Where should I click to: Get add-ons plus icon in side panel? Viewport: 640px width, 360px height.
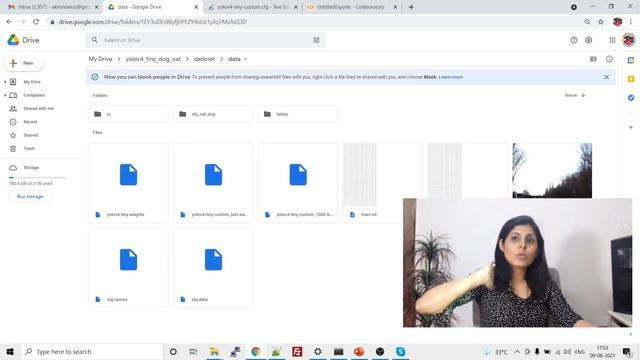pos(631,127)
